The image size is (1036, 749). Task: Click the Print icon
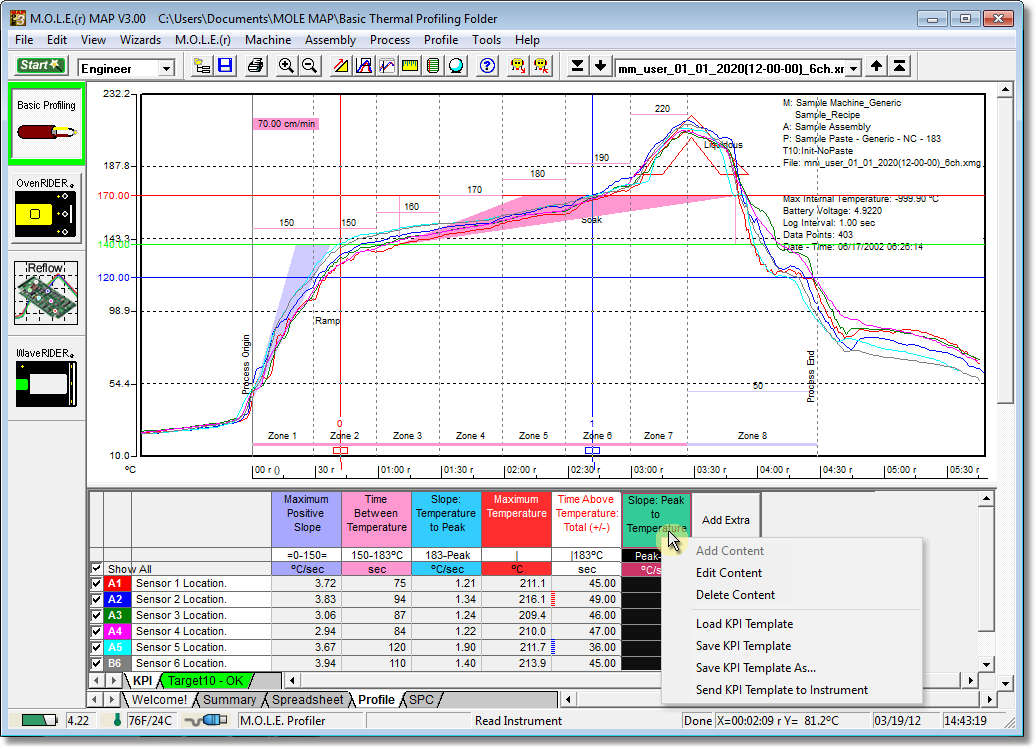point(255,66)
